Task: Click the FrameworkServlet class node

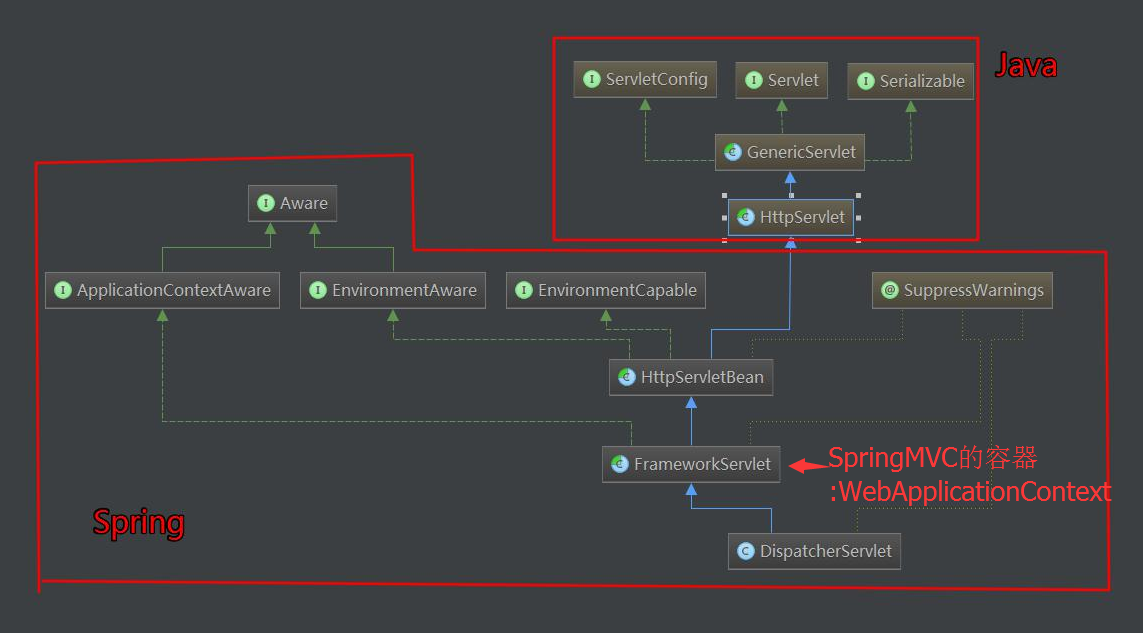Action: (691, 464)
